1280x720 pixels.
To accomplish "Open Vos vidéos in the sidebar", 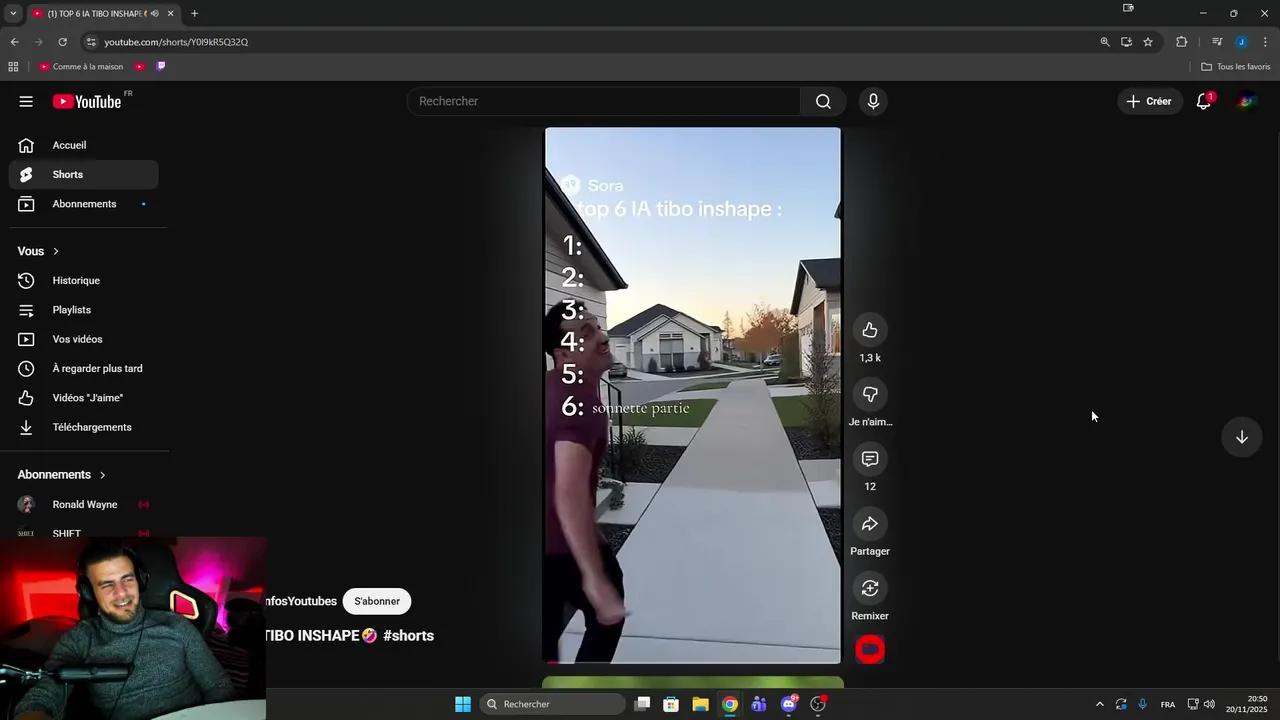I will [84, 339].
